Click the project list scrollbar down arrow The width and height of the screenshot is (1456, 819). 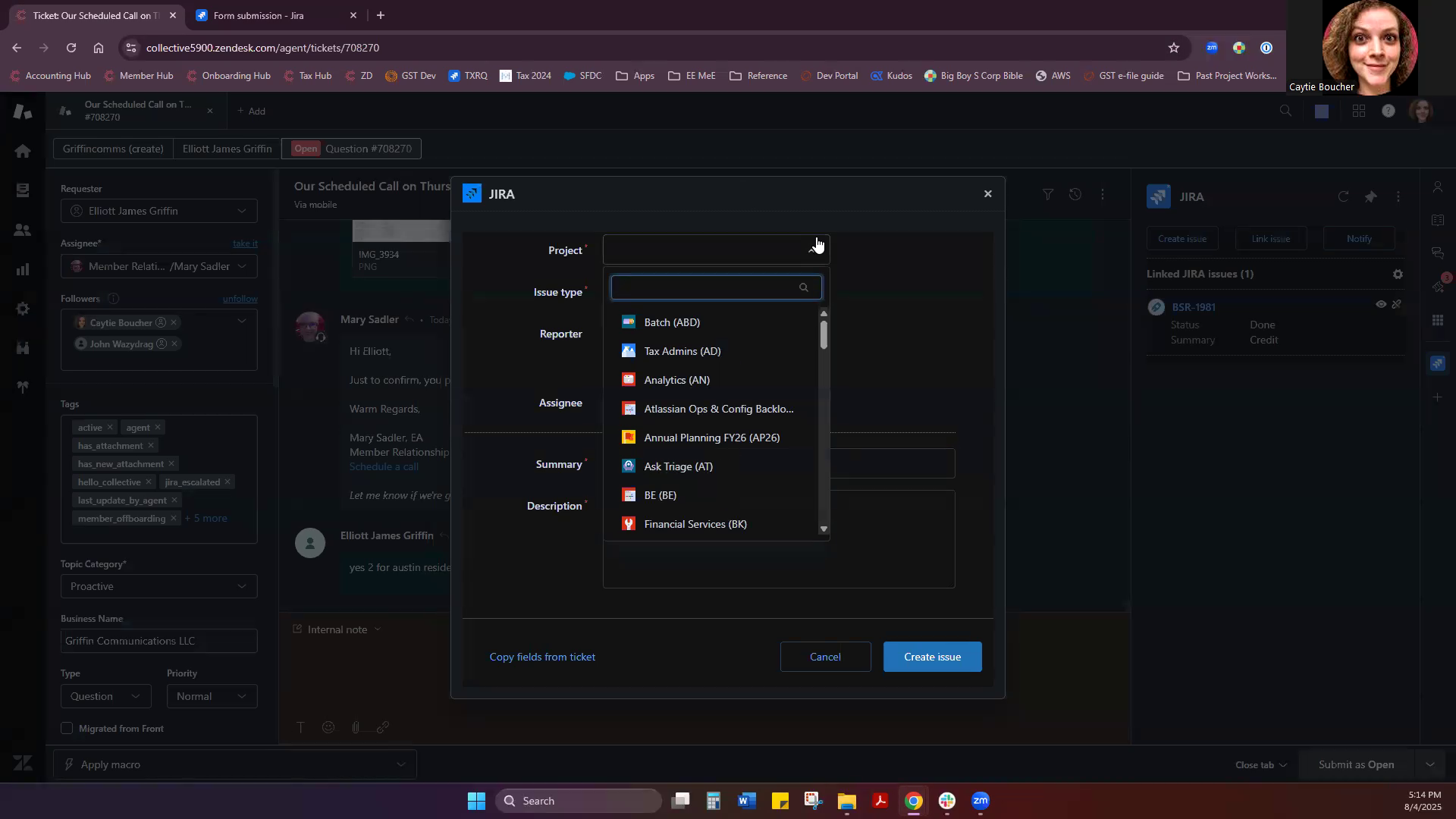click(x=824, y=529)
